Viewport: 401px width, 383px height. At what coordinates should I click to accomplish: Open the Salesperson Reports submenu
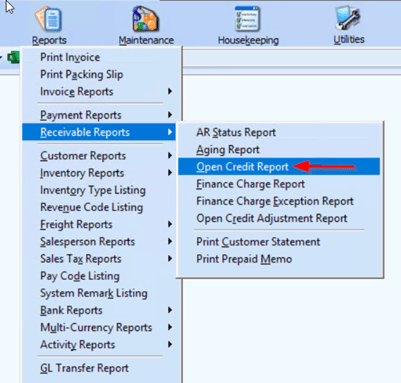click(x=99, y=242)
